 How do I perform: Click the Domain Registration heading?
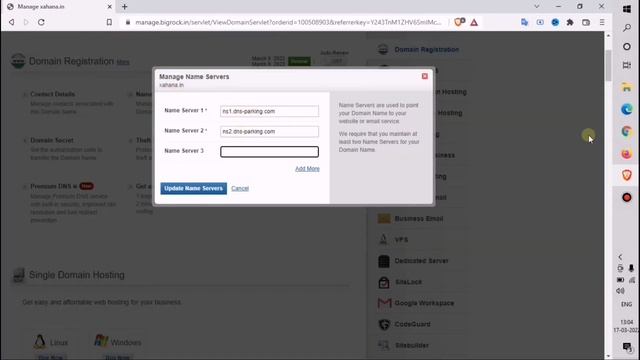coord(71,61)
